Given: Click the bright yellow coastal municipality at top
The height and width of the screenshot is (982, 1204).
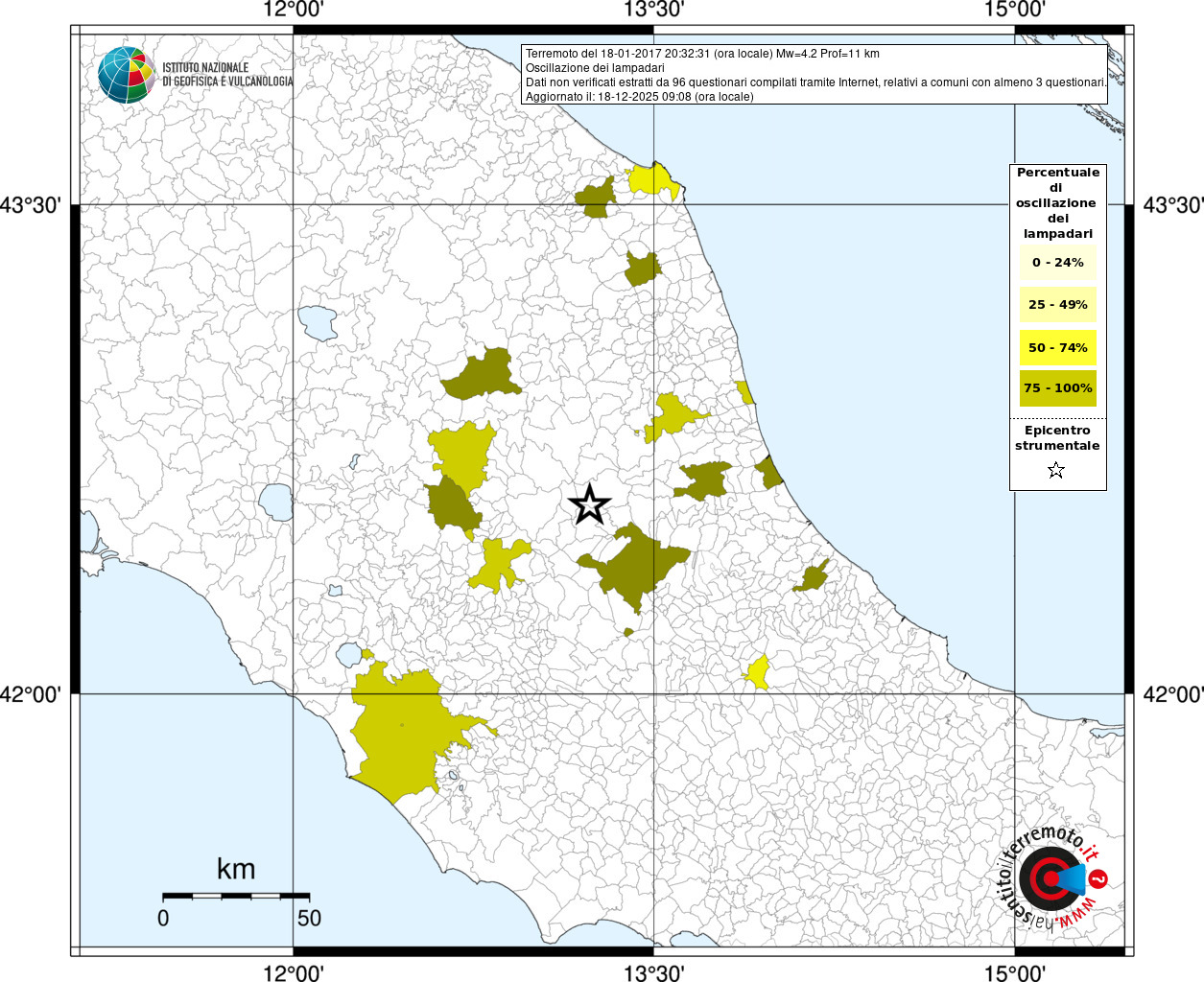Looking at the screenshot, I should click(x=652, y=180).
